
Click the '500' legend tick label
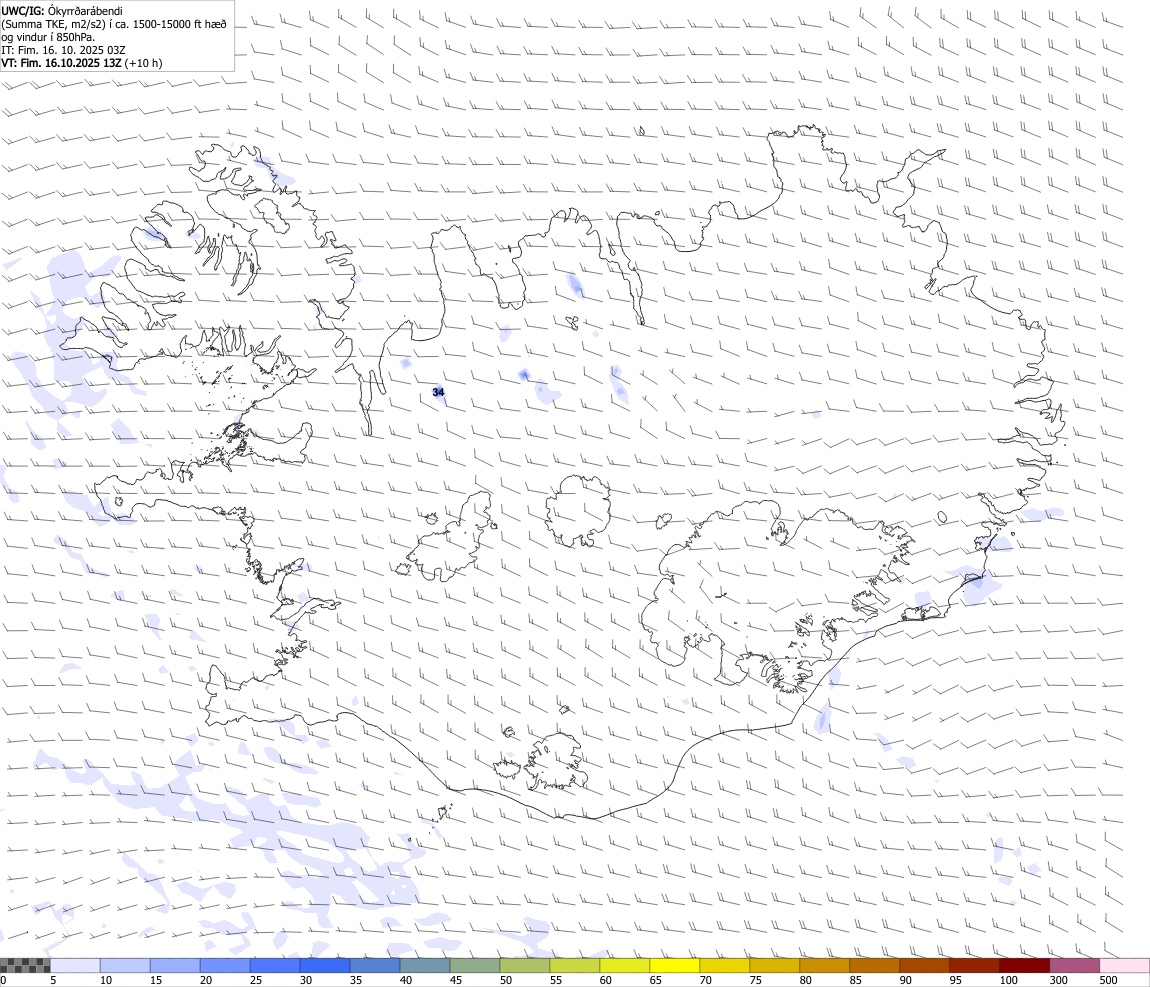pyautogui.click(x=1108, y=980)
